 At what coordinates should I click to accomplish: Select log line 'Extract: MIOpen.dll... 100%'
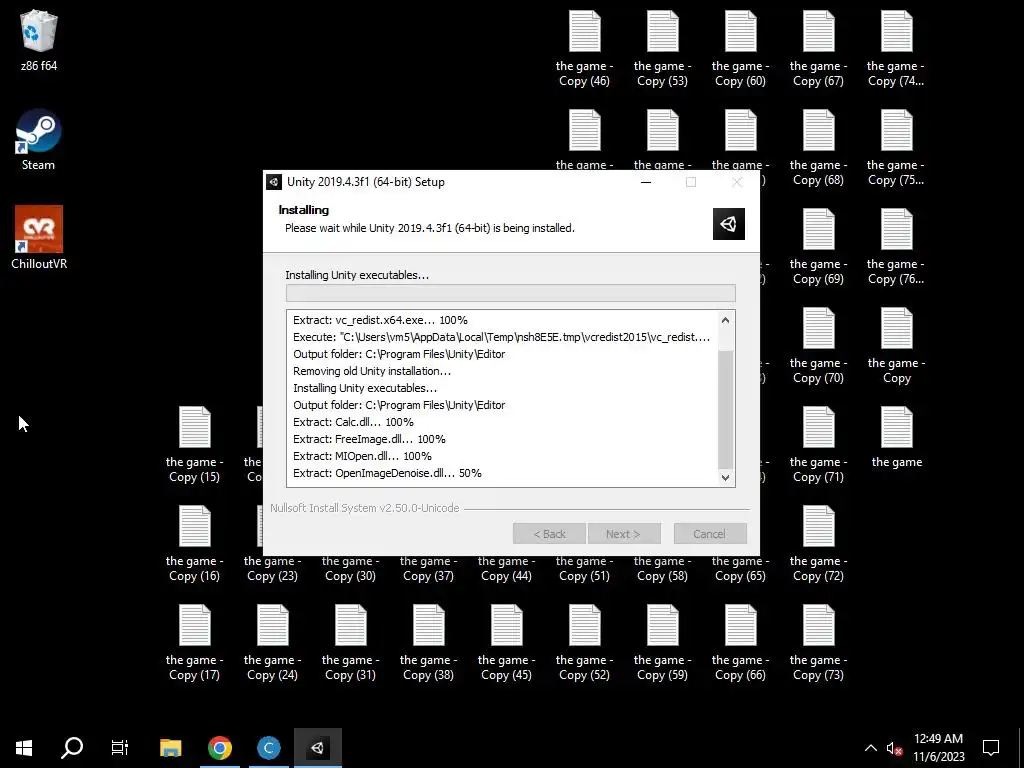tap(362, 456)
